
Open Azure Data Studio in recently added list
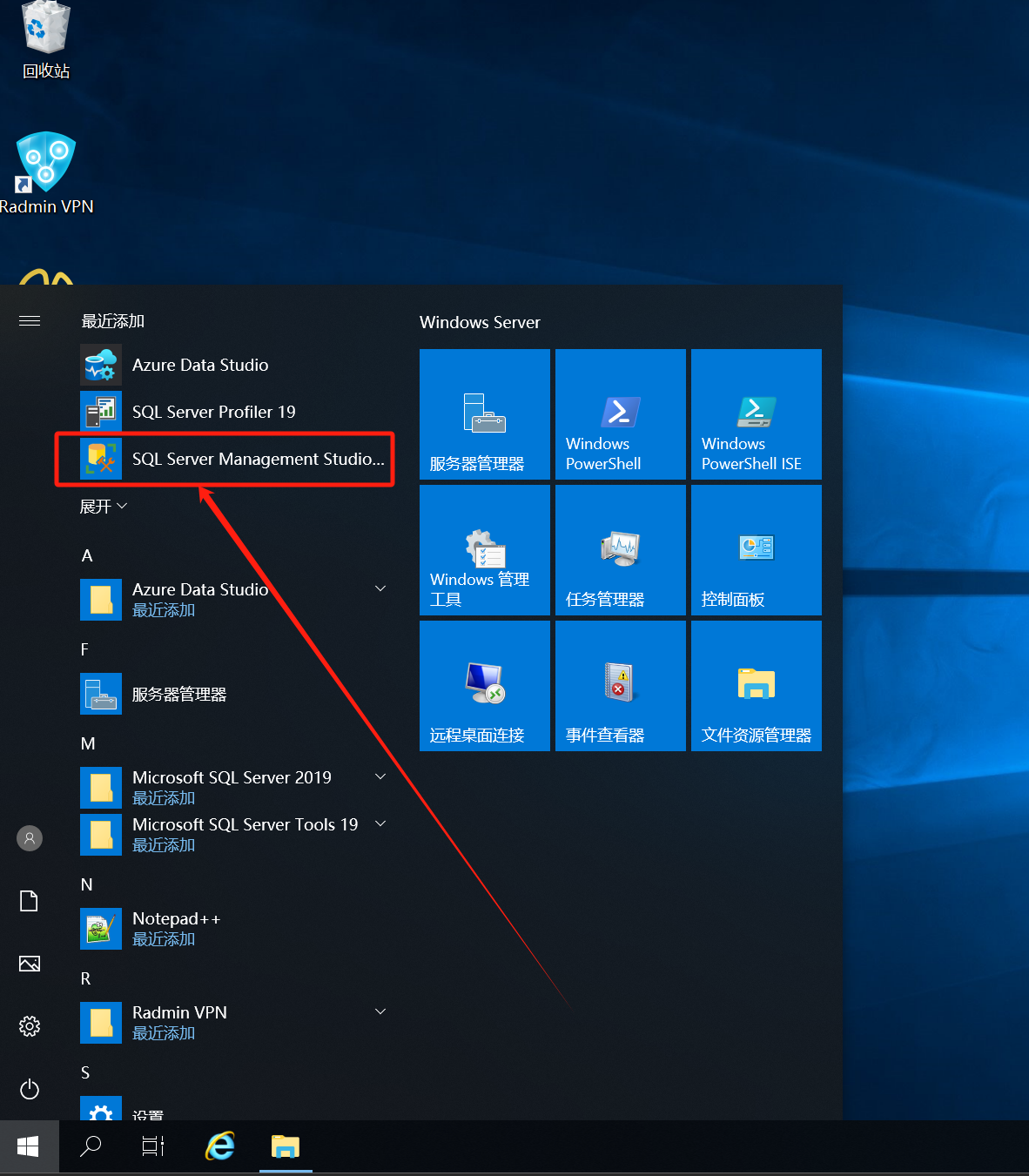tap(200, 365)
